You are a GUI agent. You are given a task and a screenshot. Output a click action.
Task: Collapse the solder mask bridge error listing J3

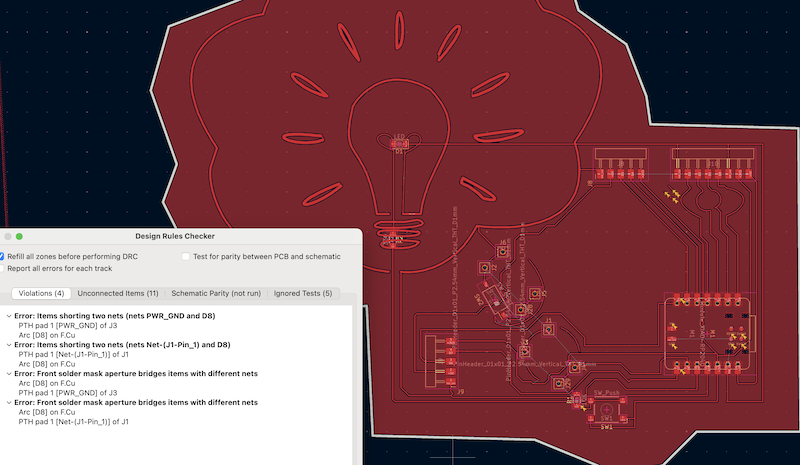coord(9,374)
